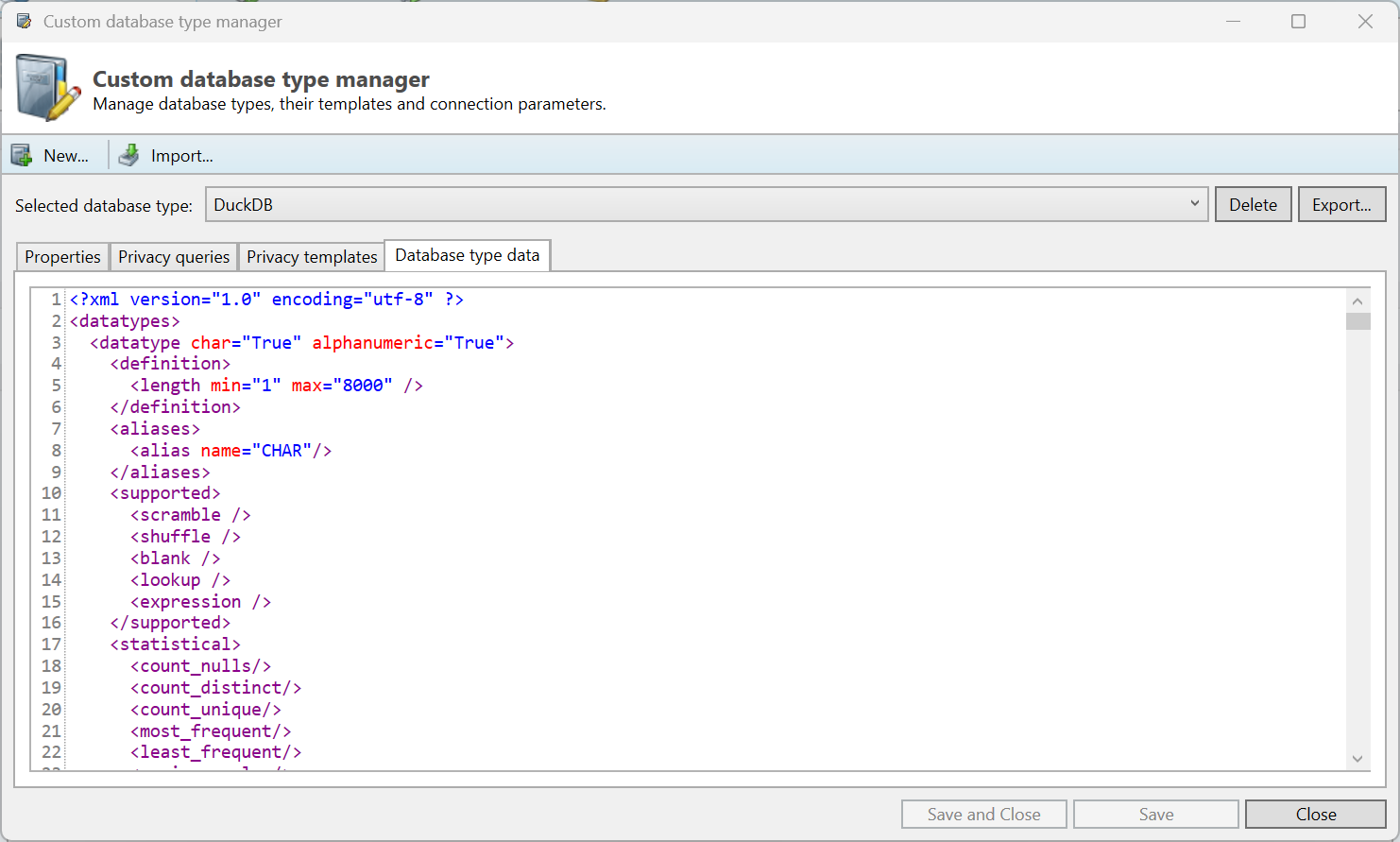The image size is (1400, 842).
Task: Minimize the Custom database type manager window
Action: pos(1233,21)
